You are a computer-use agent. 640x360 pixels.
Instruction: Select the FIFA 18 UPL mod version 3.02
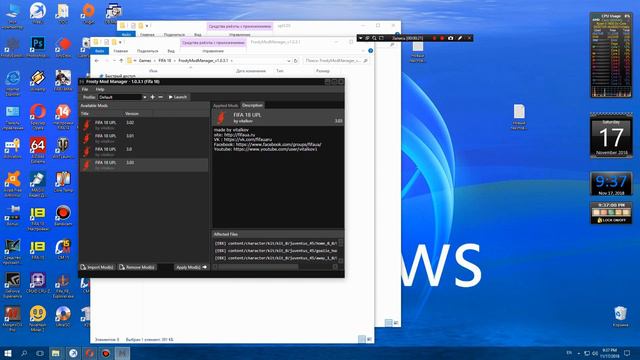tap(144, 125)
